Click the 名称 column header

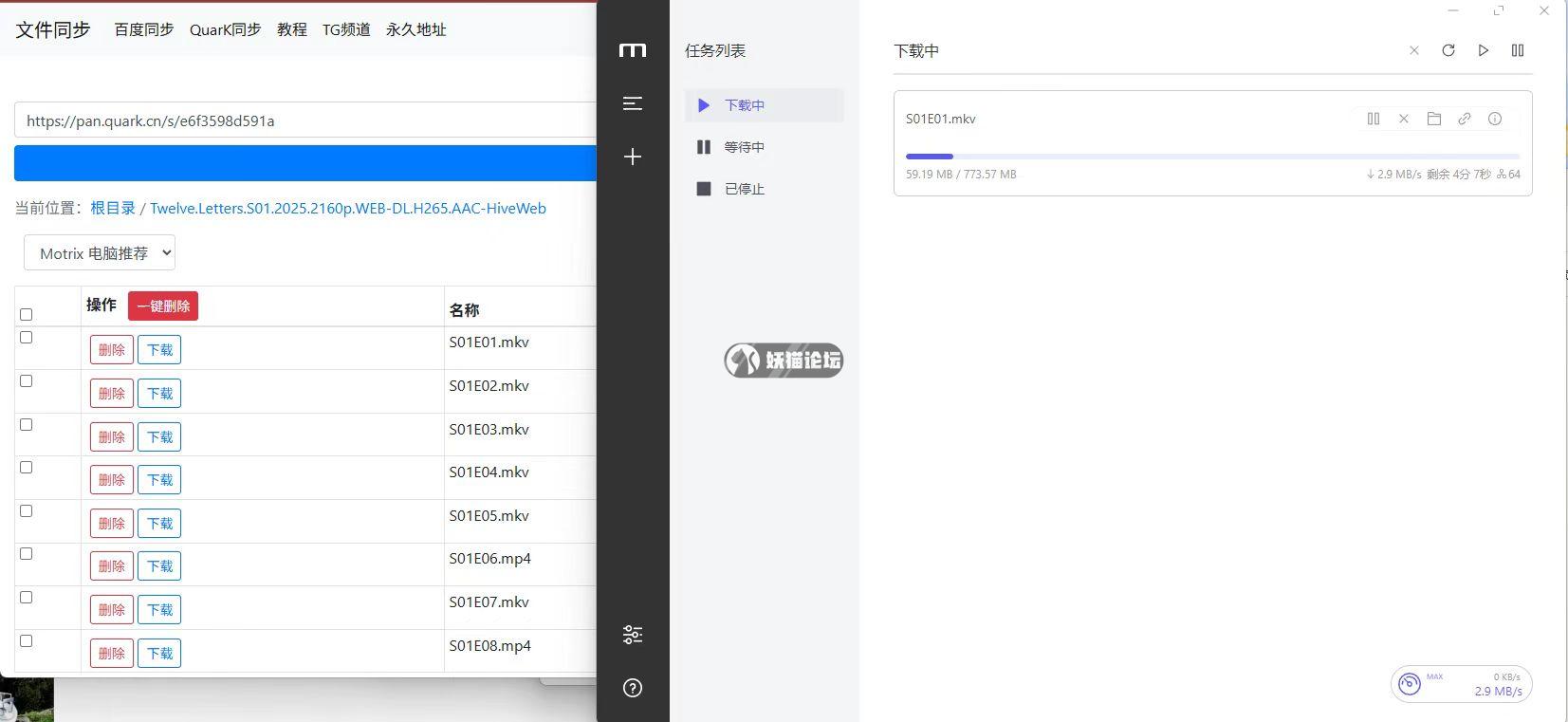pyautogui.click(x=465, y=310)
